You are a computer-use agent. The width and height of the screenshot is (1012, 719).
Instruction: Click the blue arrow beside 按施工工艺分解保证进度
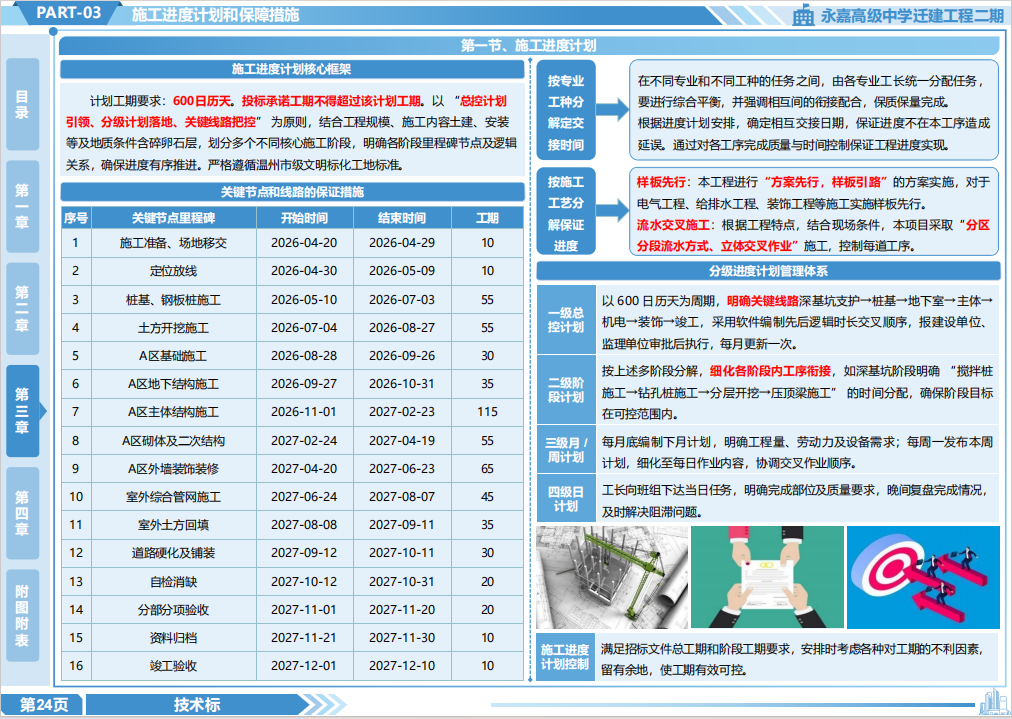612,210
